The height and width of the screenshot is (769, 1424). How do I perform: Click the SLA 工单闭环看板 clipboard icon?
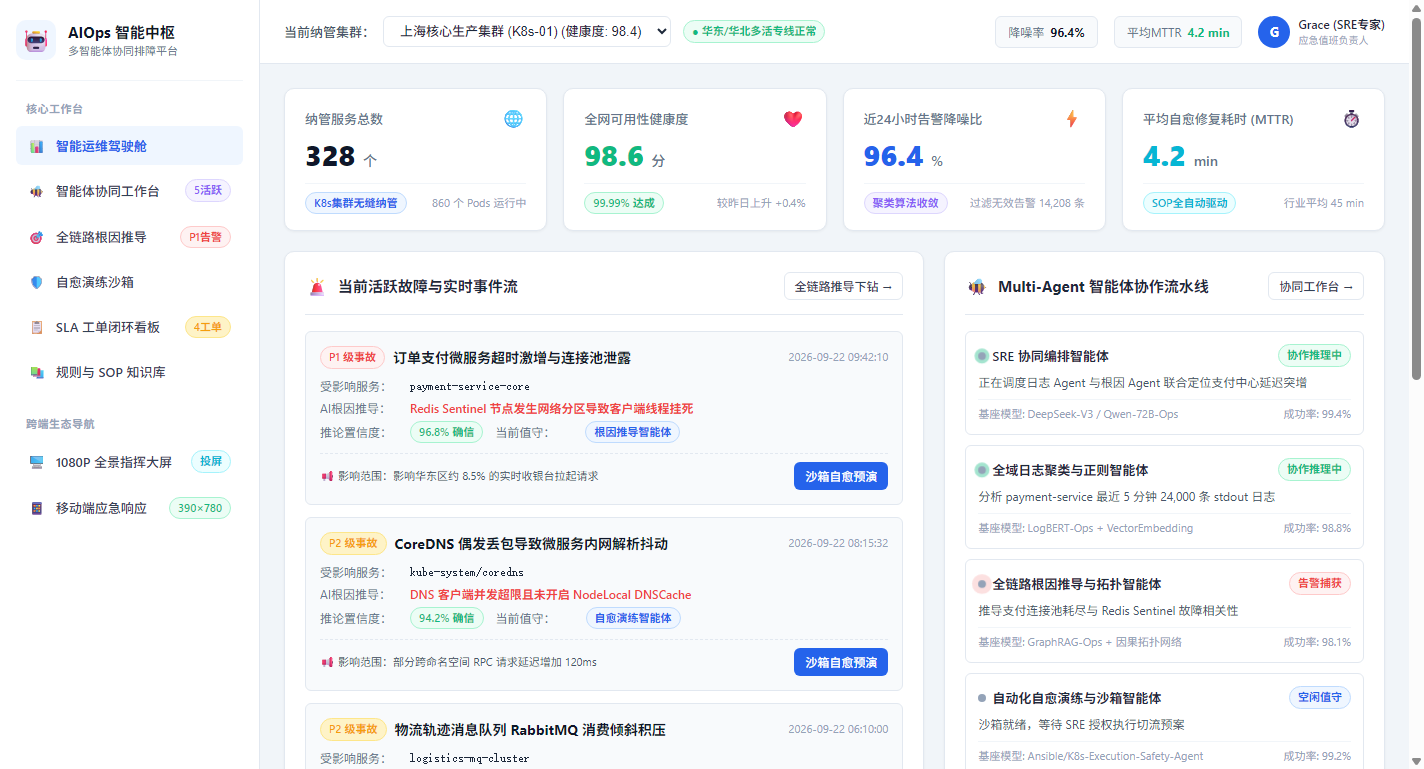[37, 327]
